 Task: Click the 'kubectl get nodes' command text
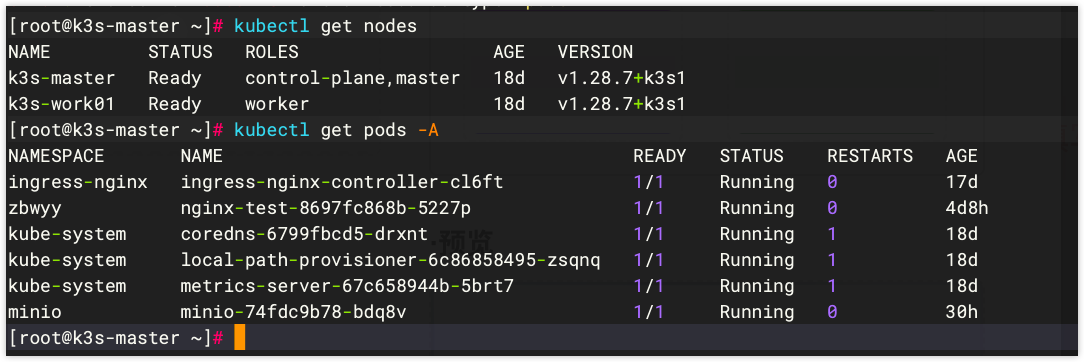point(326,26)
